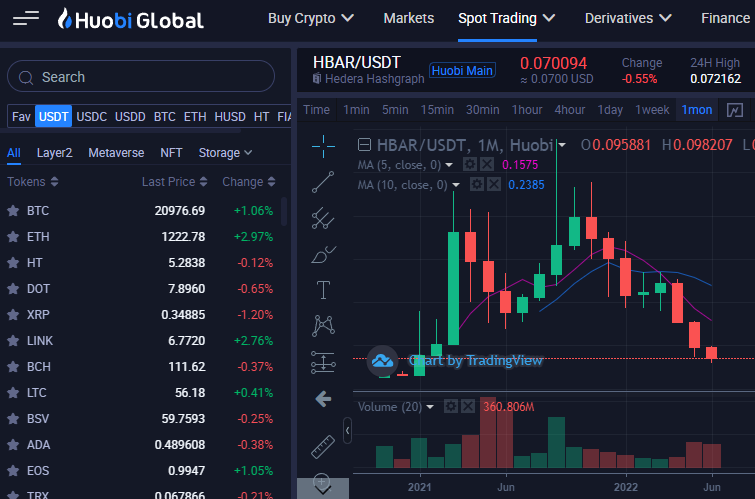
Task: Set chart interval to 1day
Action: [x=610, y=110]
